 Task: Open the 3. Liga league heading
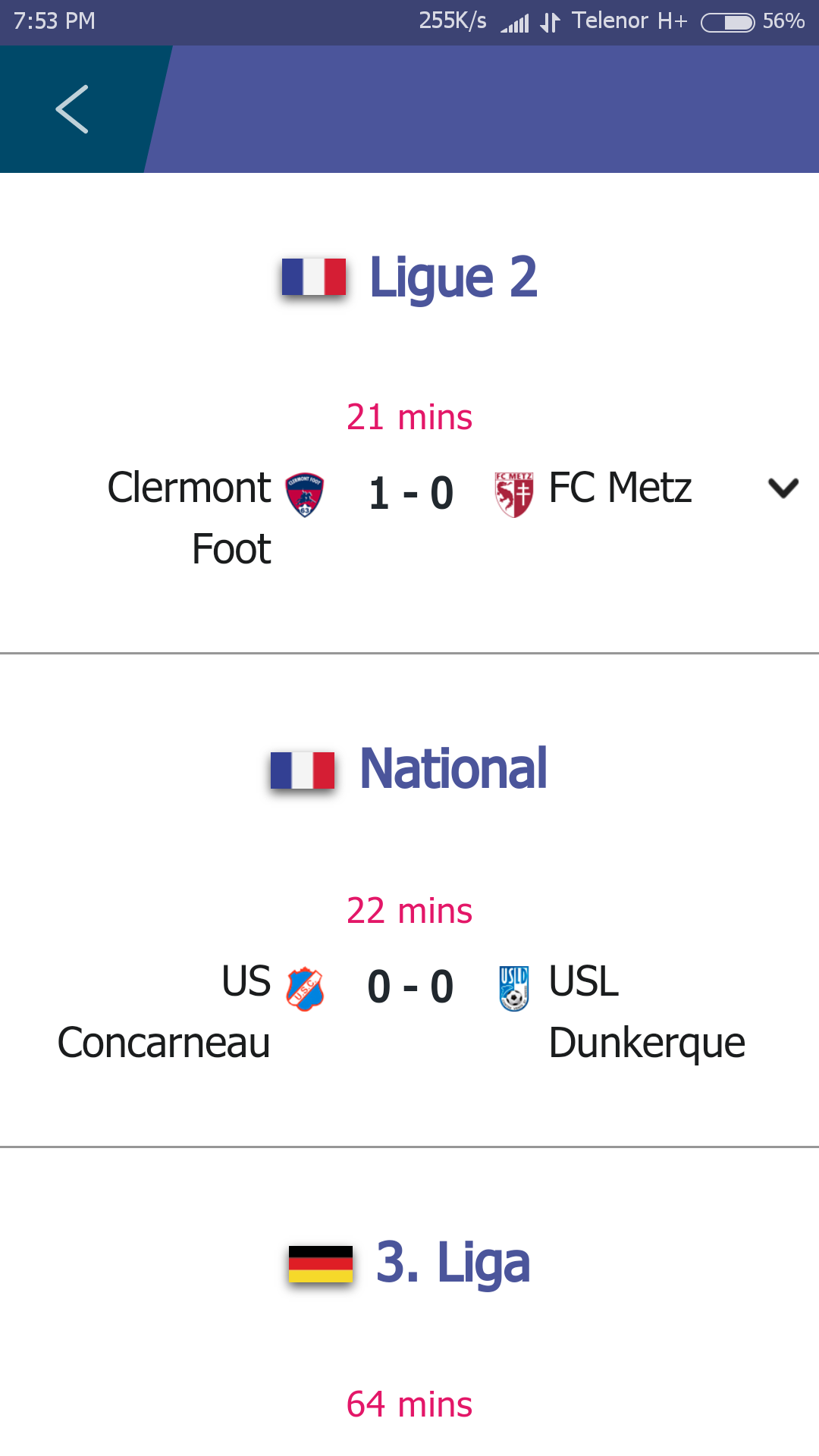pyautogui.click(x=453, y=1263)
